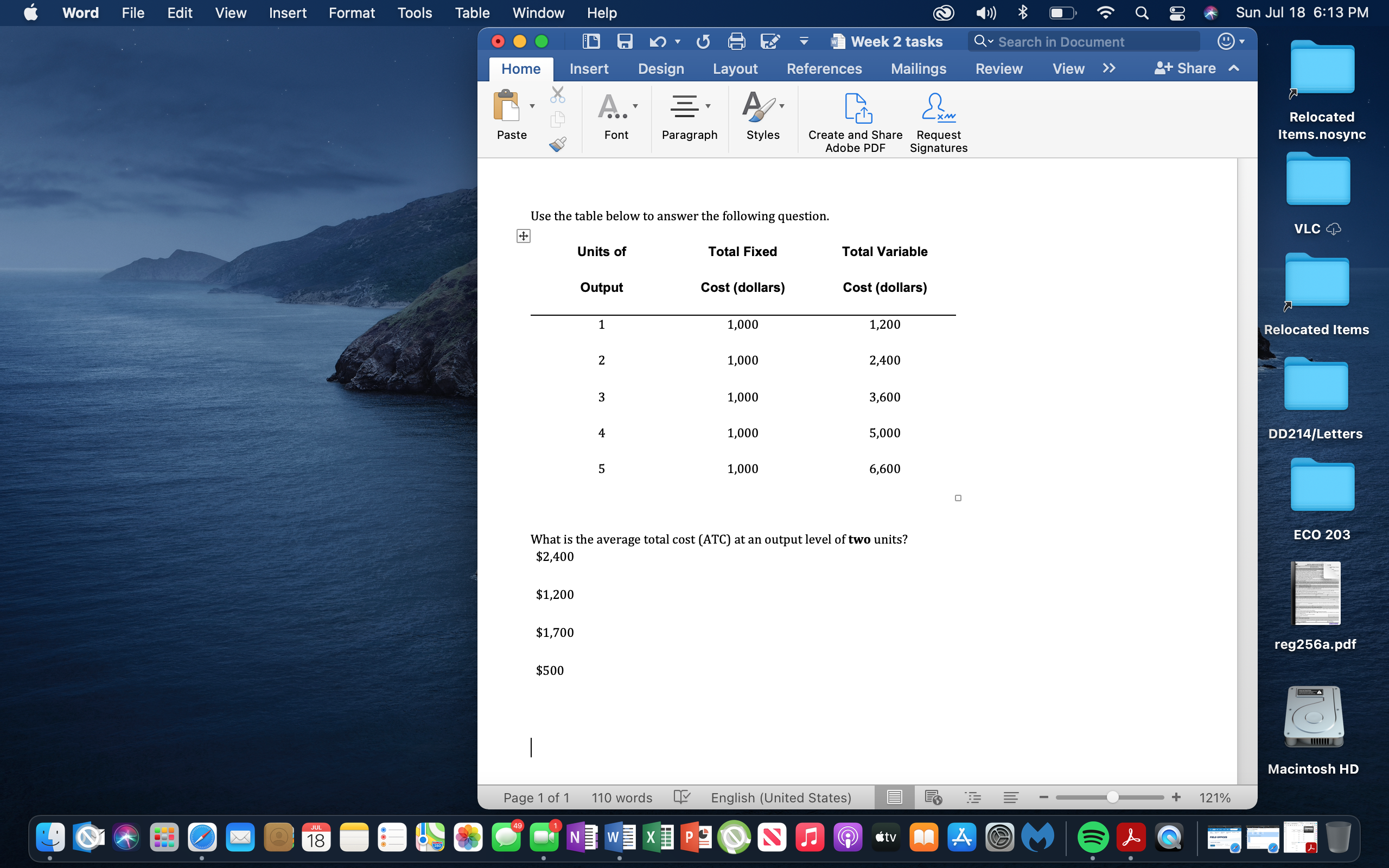The height and width of the screenshot is (868, 1389).
Task: Save the Week 2 tasks document
Action: click(x=625, y=41)
